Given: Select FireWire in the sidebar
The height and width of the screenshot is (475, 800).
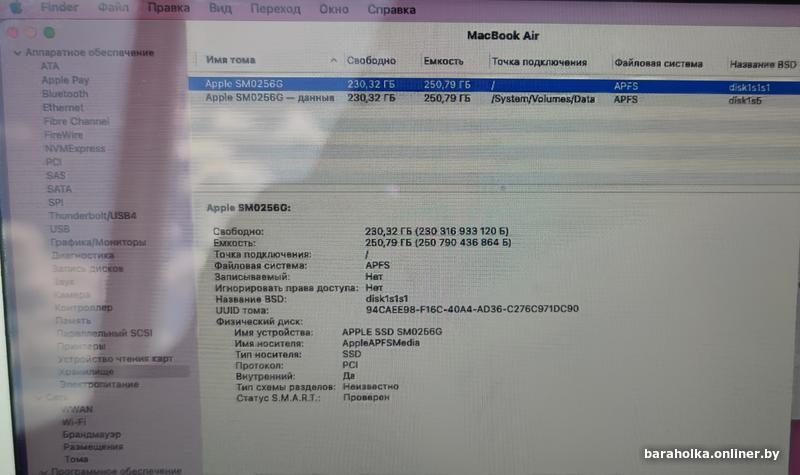Looking at the screenshot, I should [x=63, y=135].
